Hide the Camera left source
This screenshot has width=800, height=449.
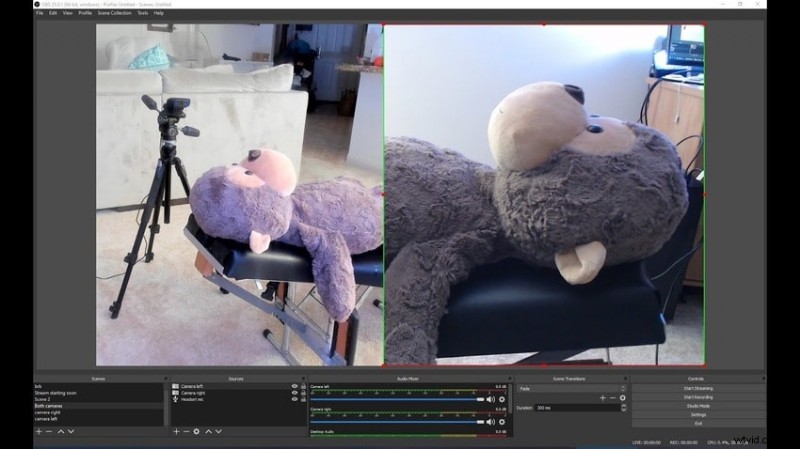coord(294,386)
